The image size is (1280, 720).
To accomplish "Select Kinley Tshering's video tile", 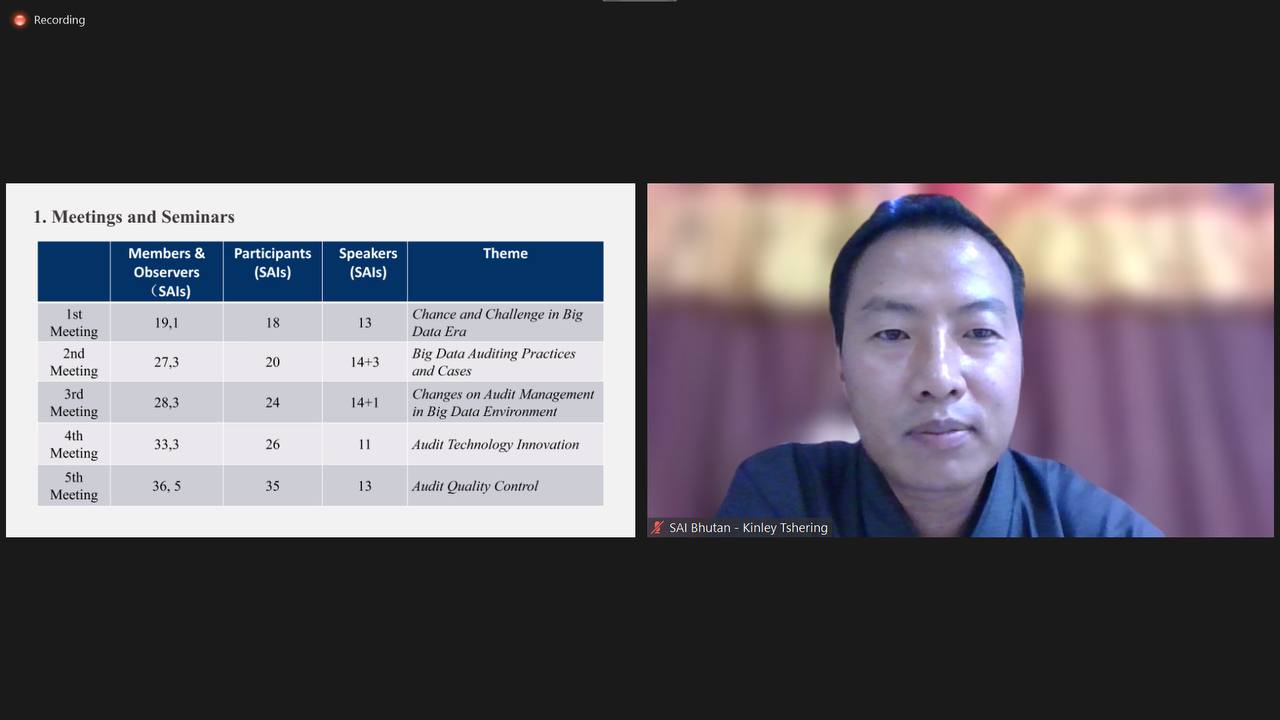I will (960, 360).
